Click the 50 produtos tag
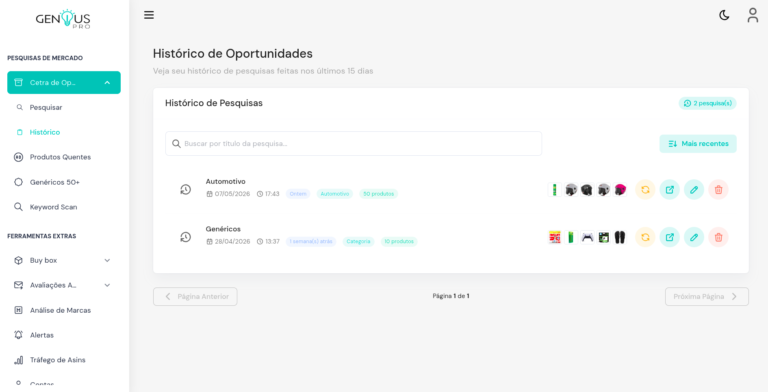Screen dimensions: 768x392 point(379,194)
